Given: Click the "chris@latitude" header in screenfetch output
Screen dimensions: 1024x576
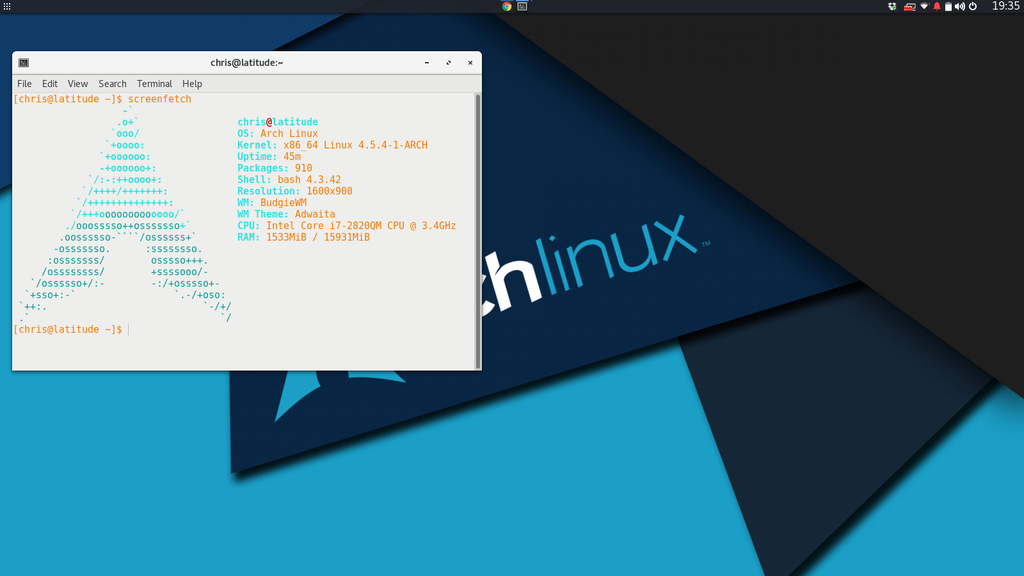Looking at the screenshot, I should click(x=278, y=122).
